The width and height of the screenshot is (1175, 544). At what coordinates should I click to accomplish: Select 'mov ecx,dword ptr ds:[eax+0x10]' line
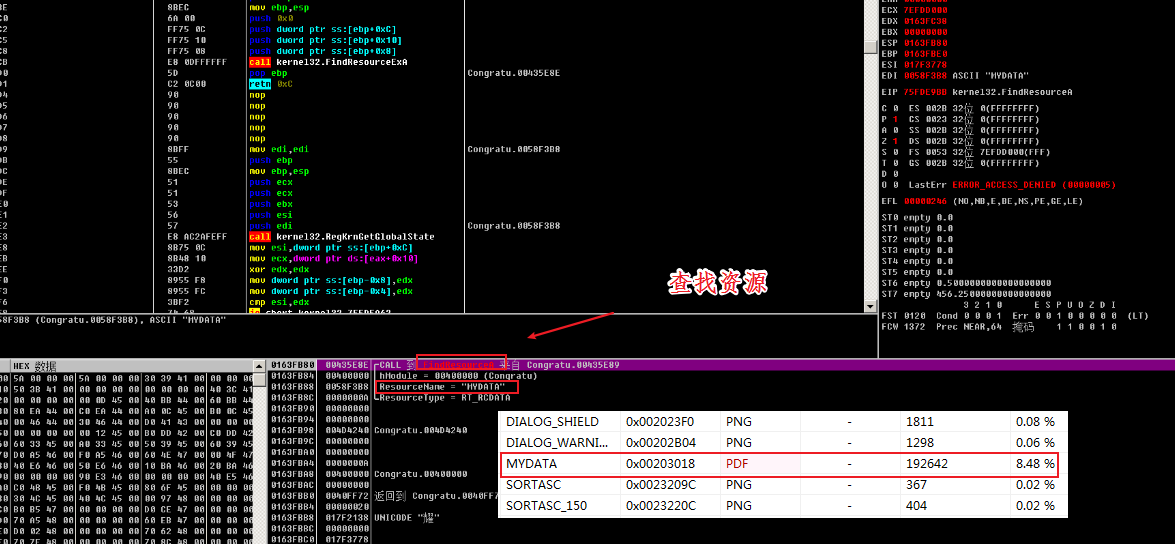click(333, 259)
